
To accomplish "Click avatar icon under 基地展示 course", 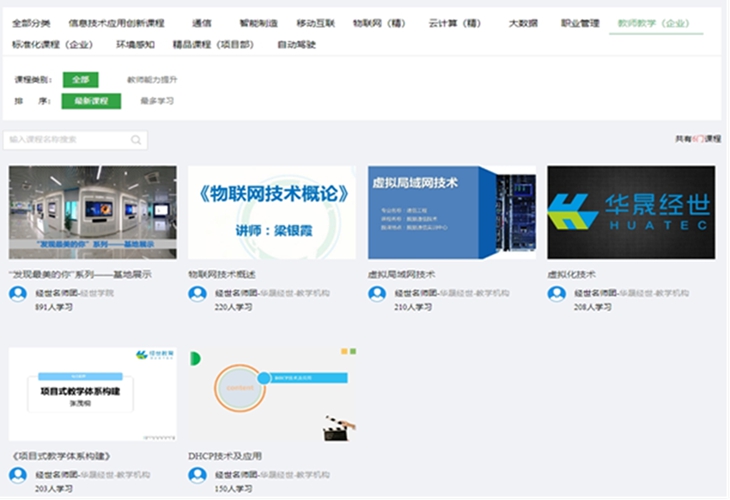I will [18, 293].
